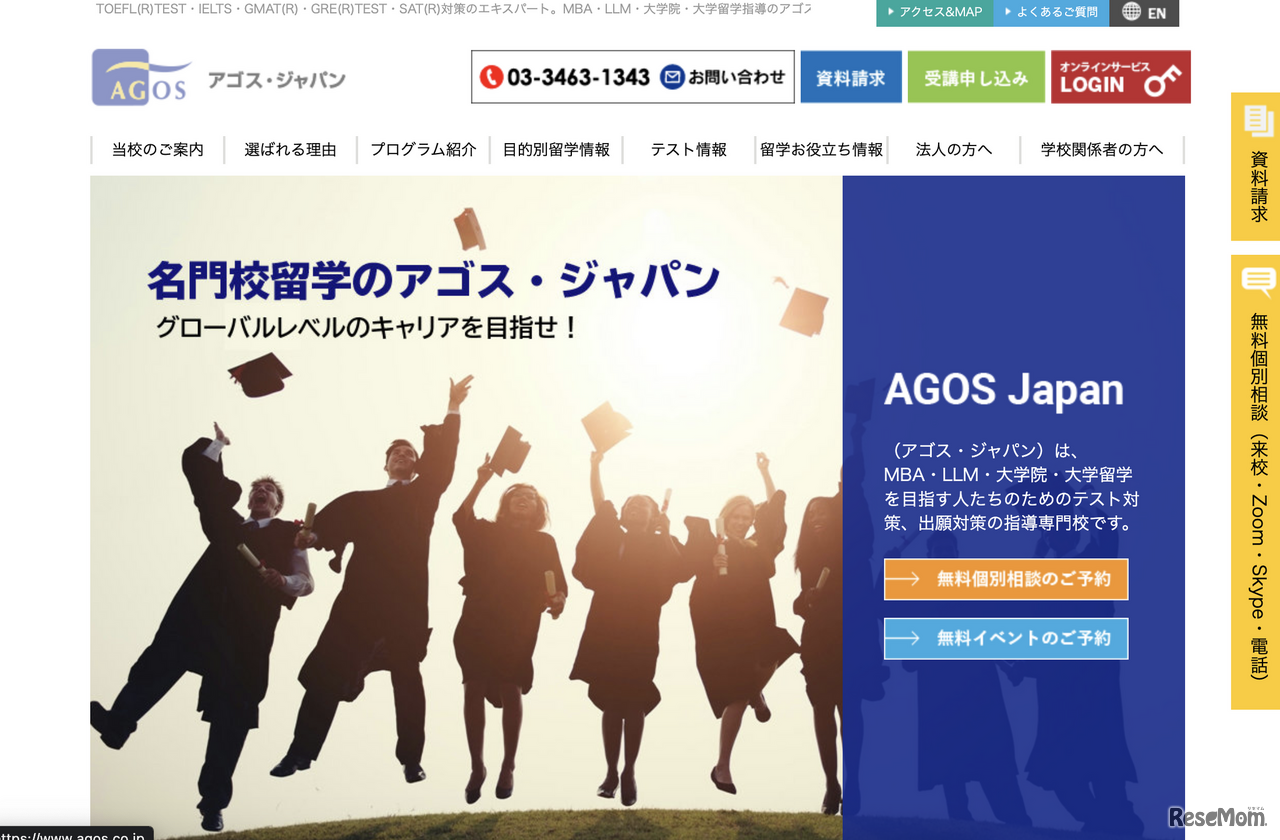Click the globe icon beside EN

pyautogui.click(x=1131, y=13)
